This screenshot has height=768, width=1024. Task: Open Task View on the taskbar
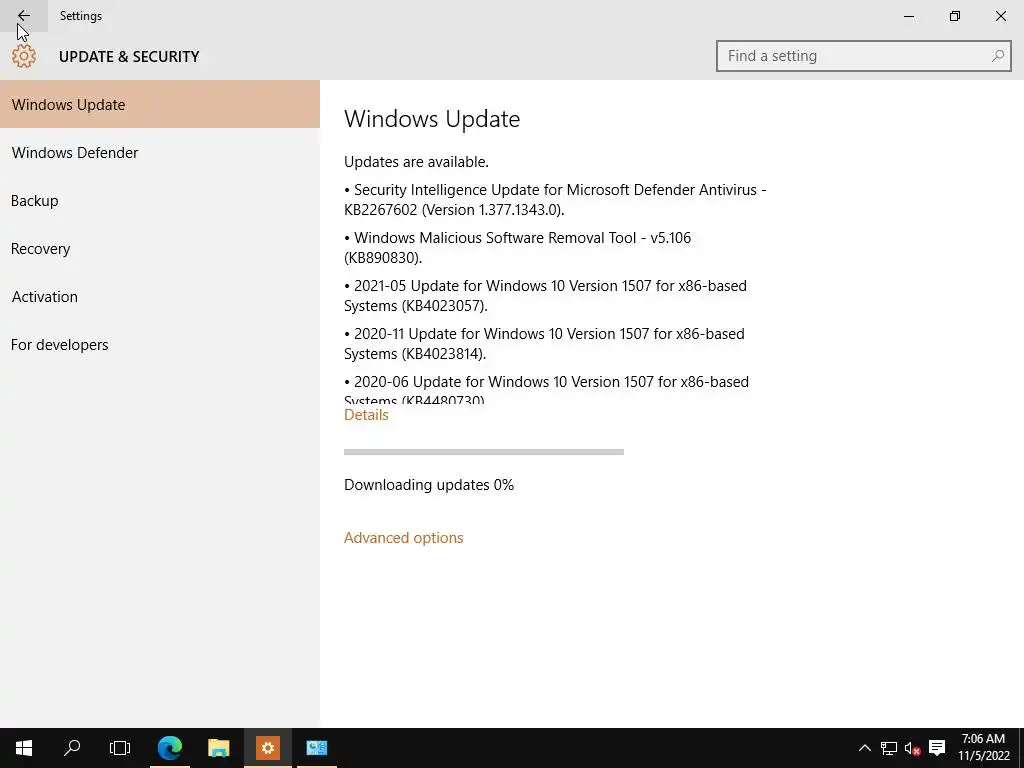(x=120, y=748)
